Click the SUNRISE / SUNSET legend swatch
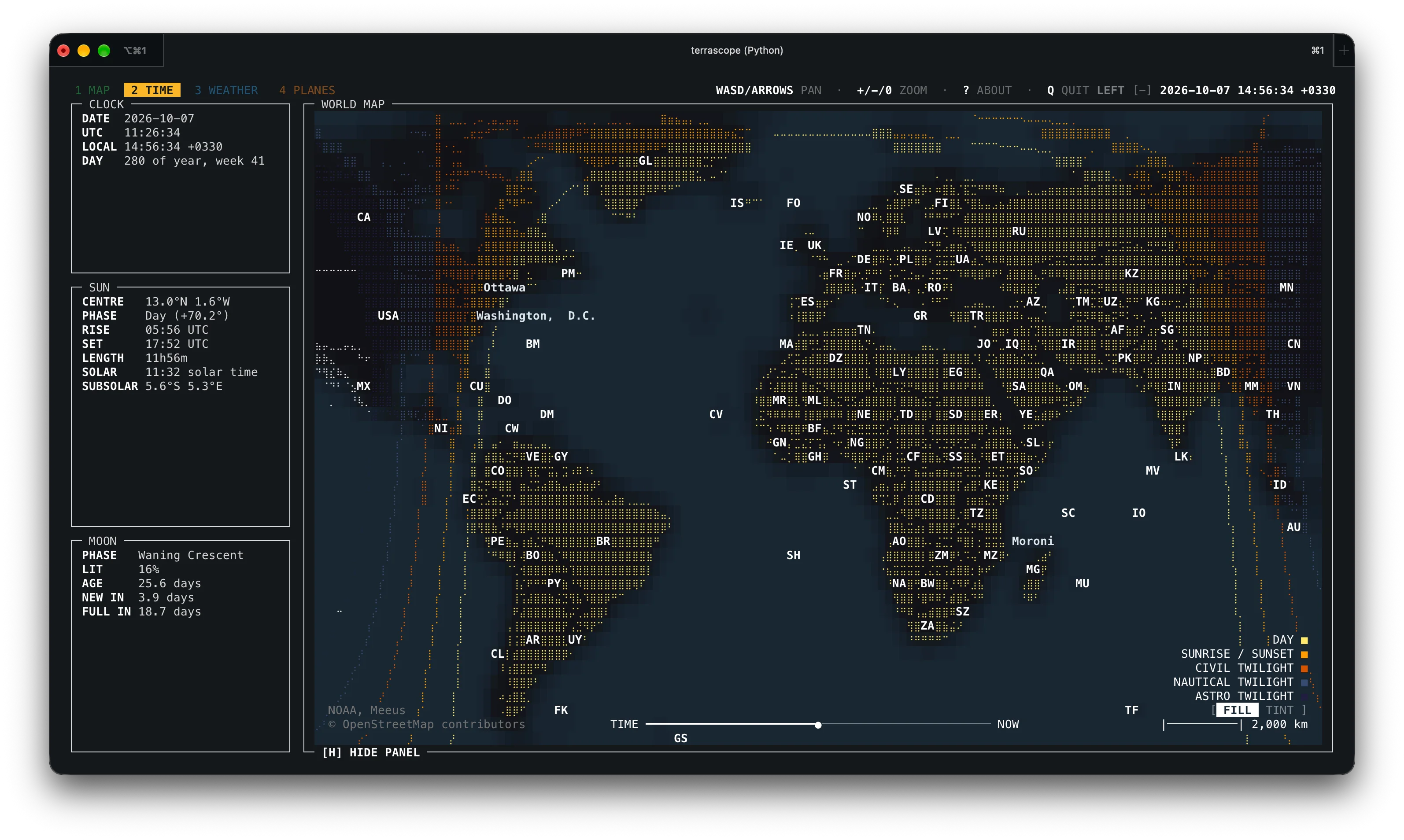 [1304, 654]
